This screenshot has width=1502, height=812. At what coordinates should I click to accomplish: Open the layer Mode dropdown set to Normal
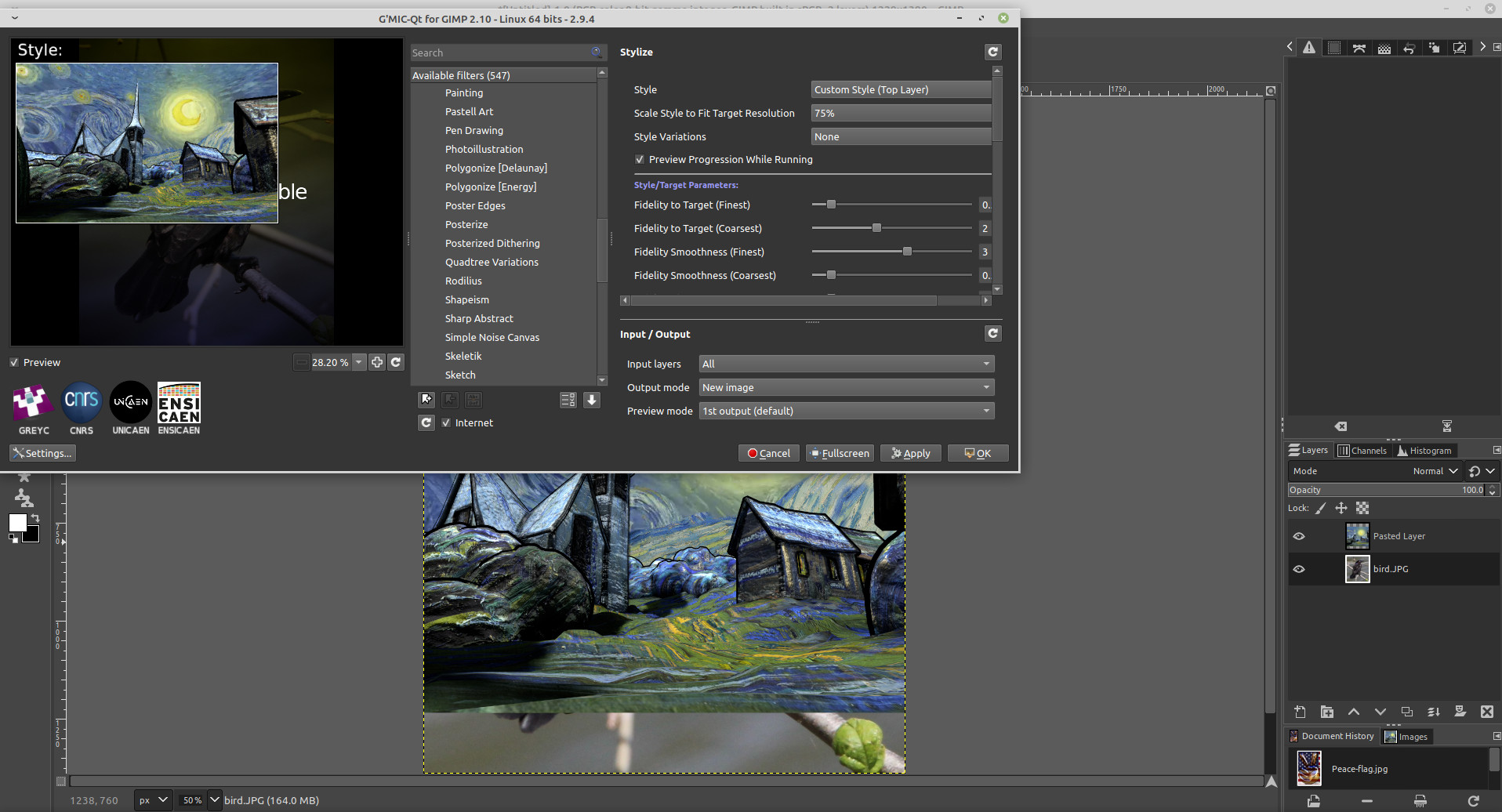click(1374, 471)
